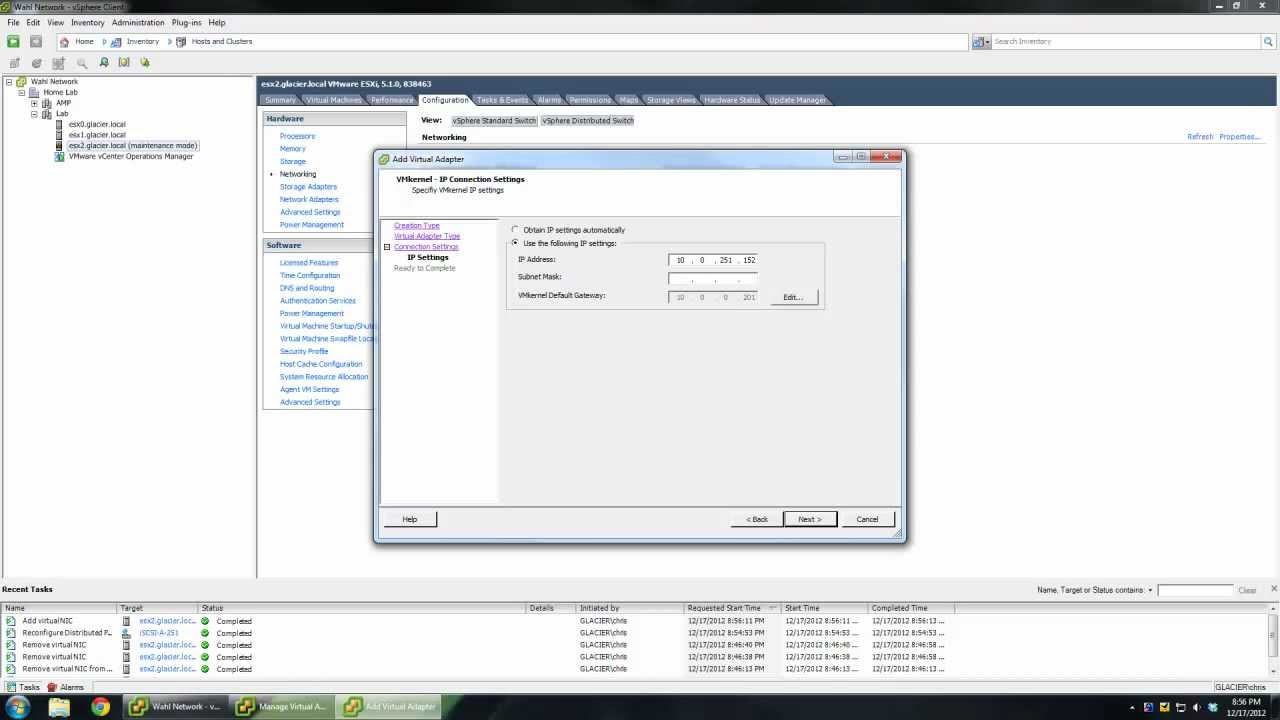The width and height of the screenshot is (1280, 720).
Task: Click the Alarms bell icon
Action: (x=52, y=687)
